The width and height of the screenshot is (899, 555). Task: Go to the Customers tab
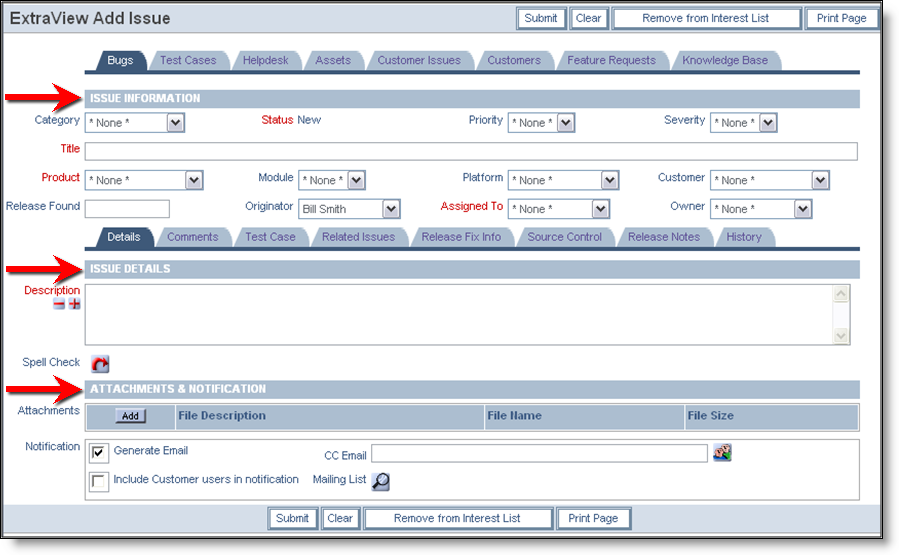[514, 60]
